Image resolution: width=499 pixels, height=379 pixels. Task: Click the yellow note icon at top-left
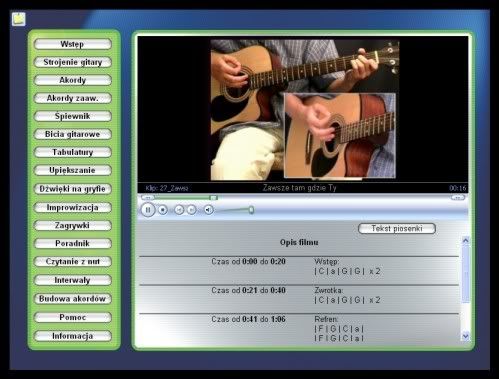[19, 19]
